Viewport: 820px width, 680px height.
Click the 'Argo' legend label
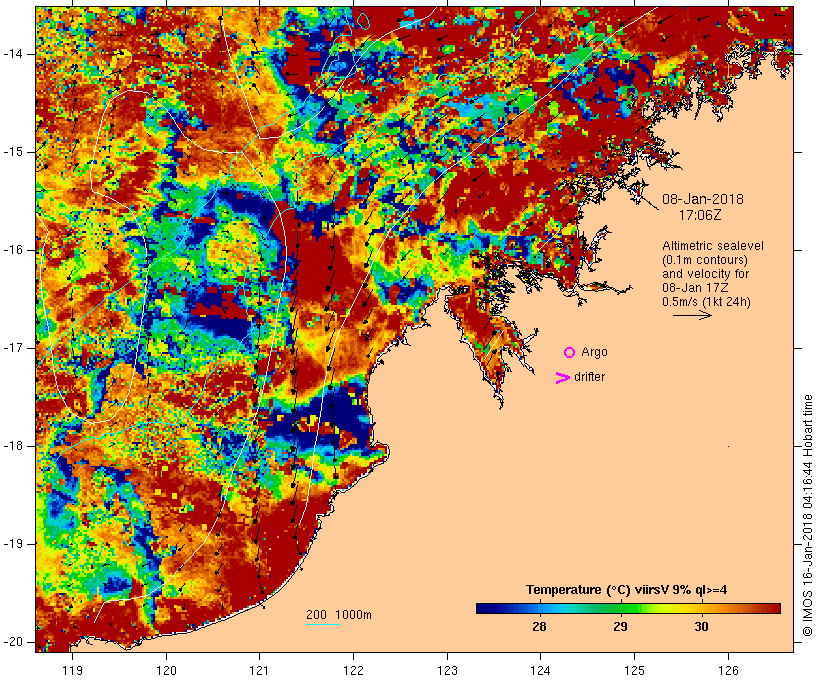595,352
